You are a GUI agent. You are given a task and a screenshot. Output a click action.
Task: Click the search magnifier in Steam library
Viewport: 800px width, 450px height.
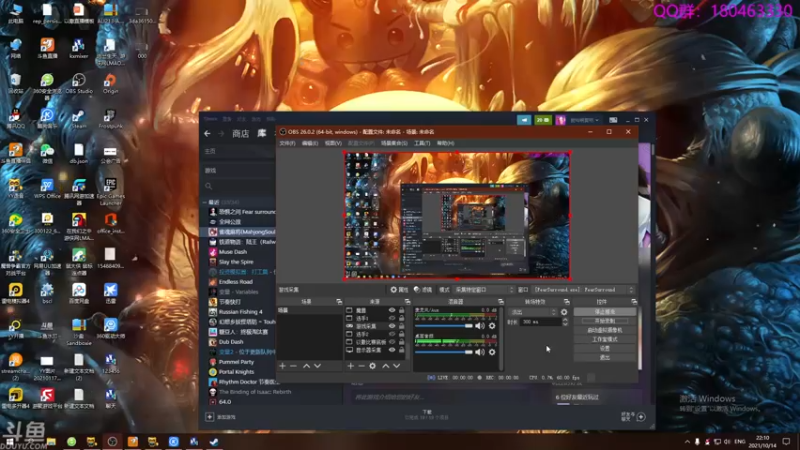point(209,186)
